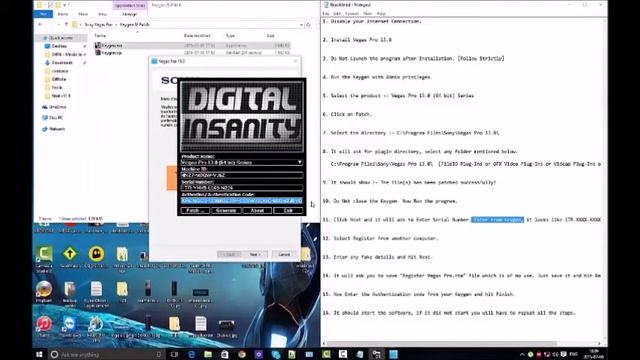Open the Action Center notifications icon

click(563, 354)
